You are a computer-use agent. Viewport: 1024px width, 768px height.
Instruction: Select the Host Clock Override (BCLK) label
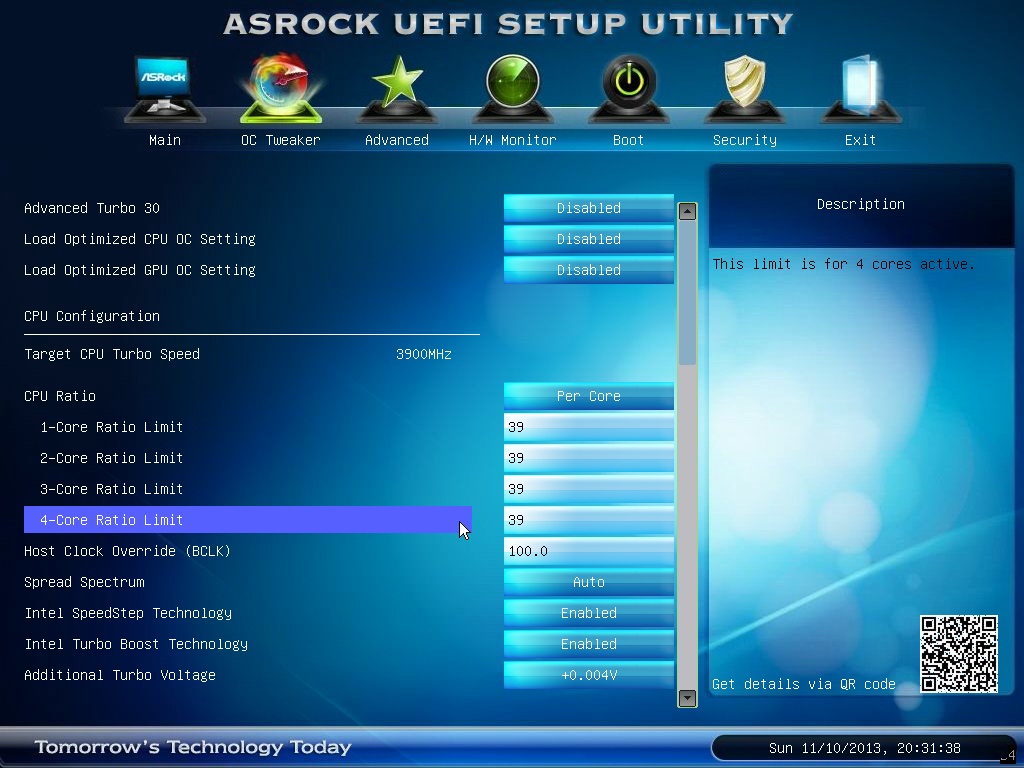(127, 551)
